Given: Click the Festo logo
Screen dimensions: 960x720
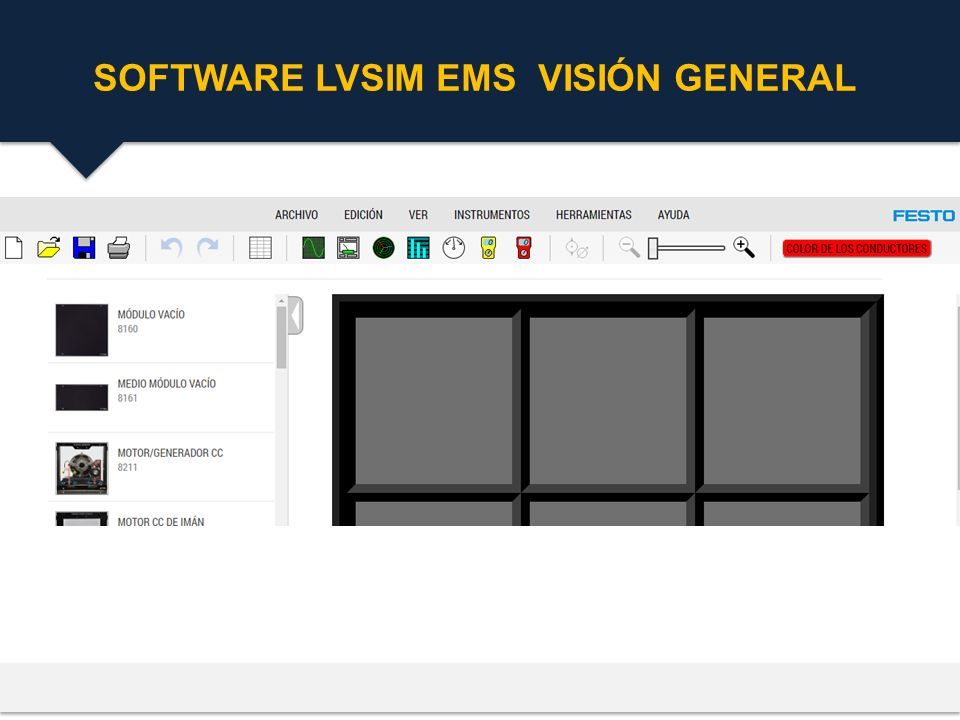Looking at the screenshot, I should click(923, 216).
